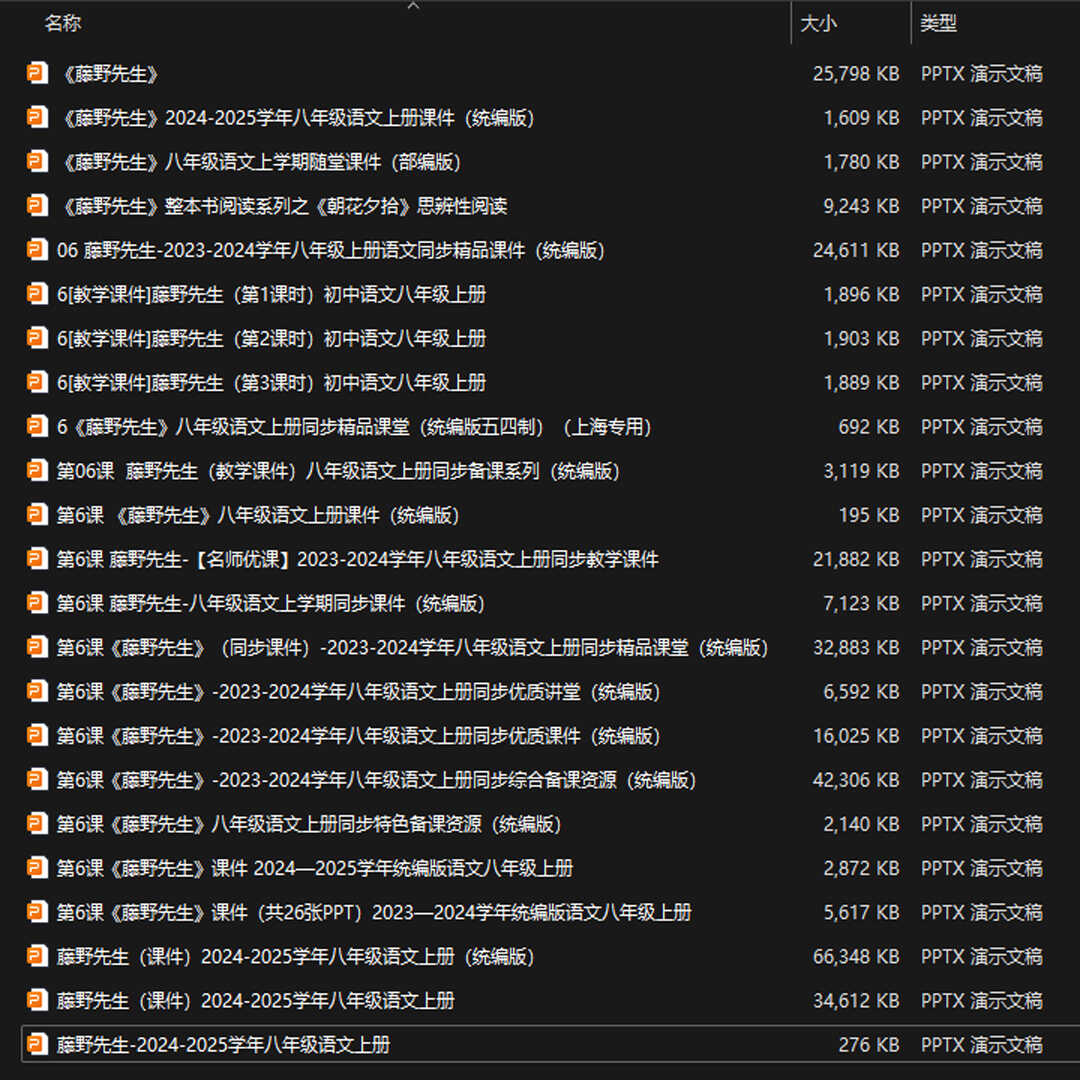
Task: Select the 课件（共26张PPT）file name
Action: coord(374,911)
